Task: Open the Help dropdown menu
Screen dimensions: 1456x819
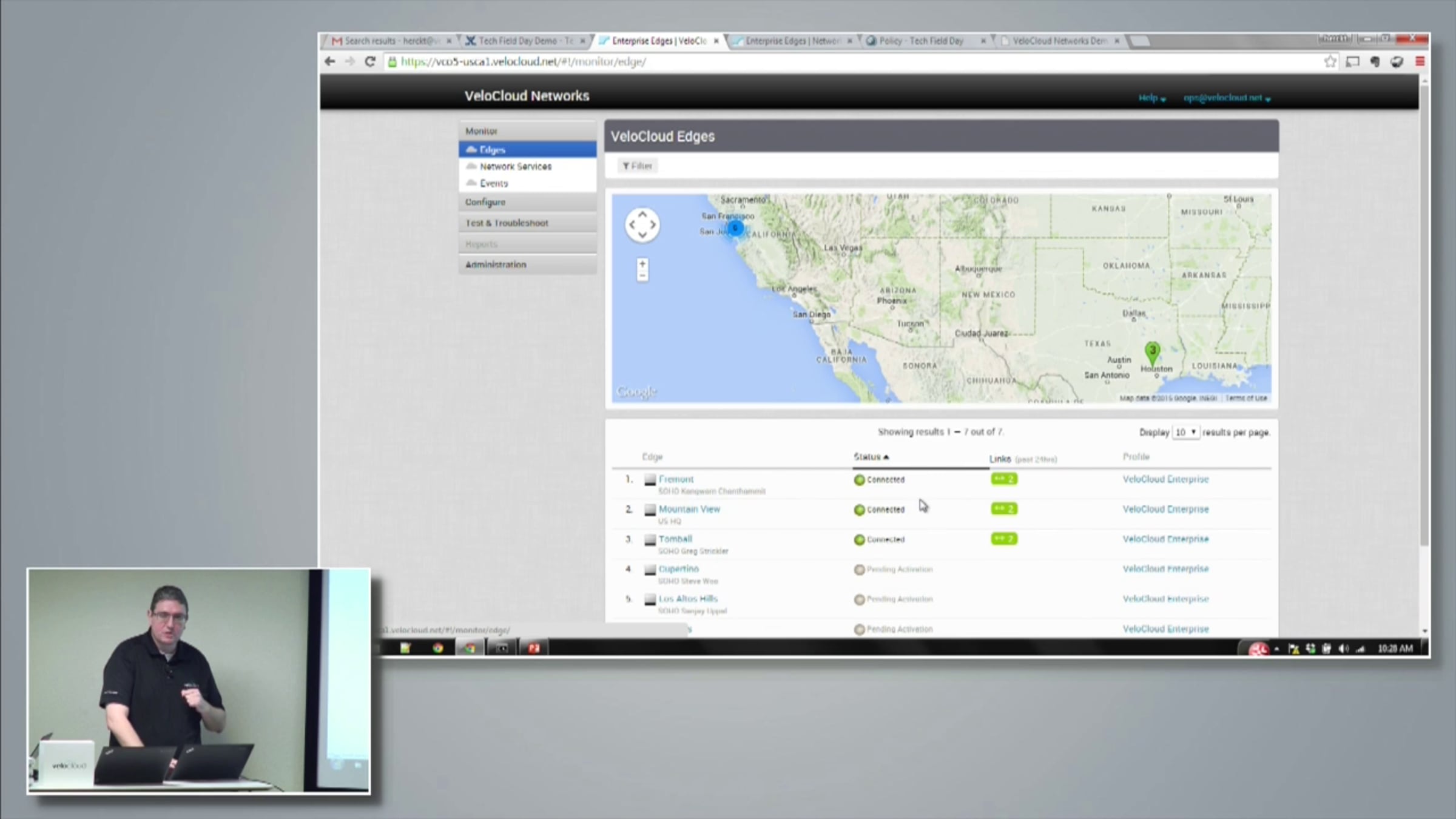Action: click(1151, 98)
